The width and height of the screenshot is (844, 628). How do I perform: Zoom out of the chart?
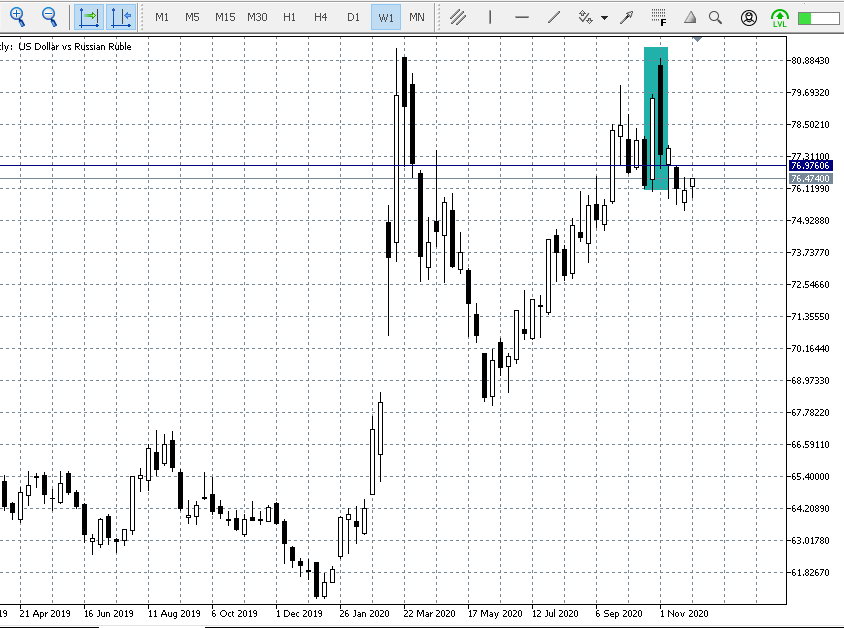point(49,17)
